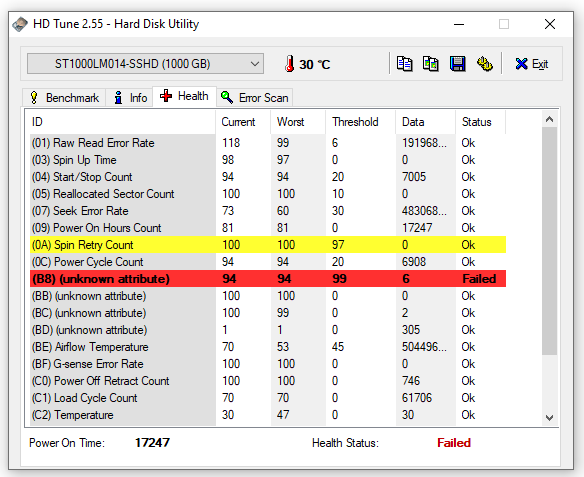The width and height of the screenshot is (584, 477).
Task: Close the HD Tune window
Action: pos(550,25)
